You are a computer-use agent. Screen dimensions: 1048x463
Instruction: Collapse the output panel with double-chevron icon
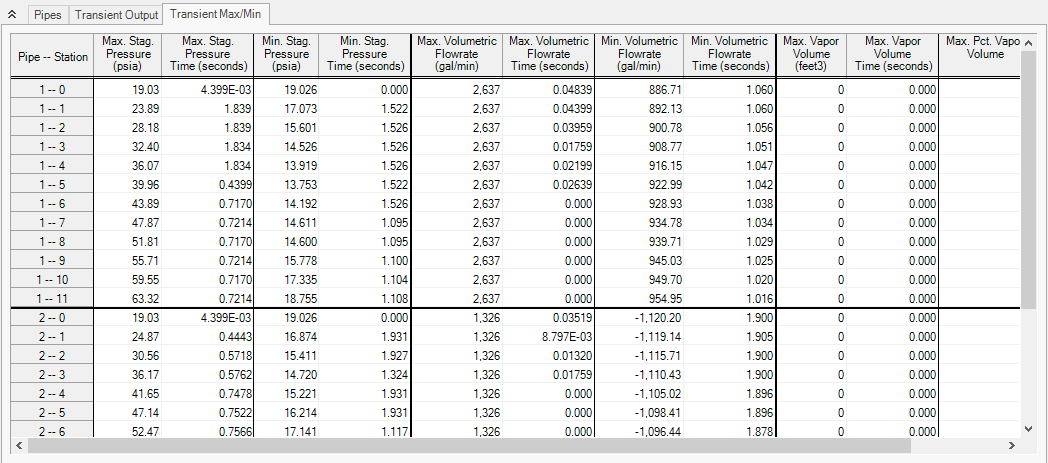pyautogui.click(x=12, y=16)
